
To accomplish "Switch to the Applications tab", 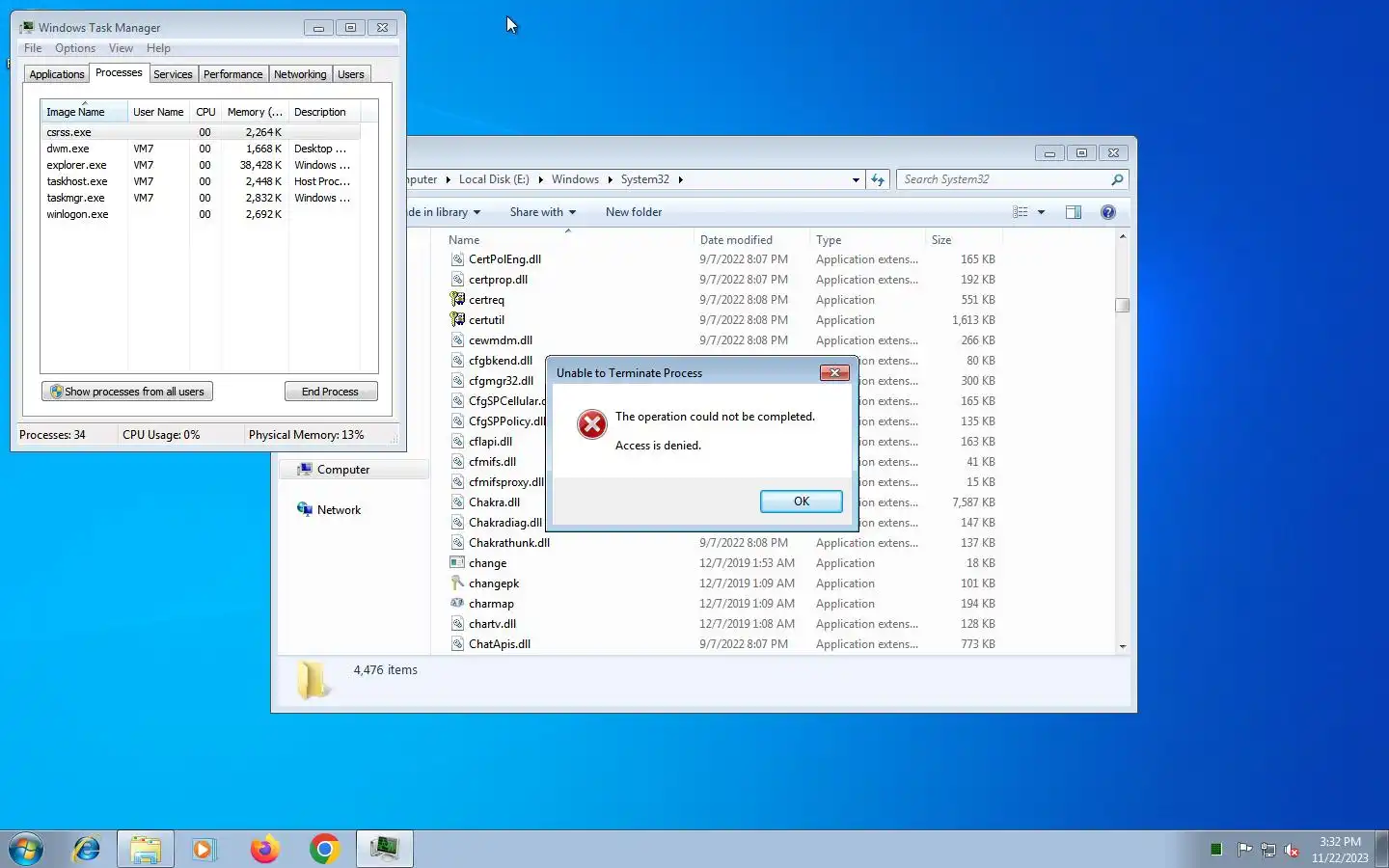I will point(57,74).
